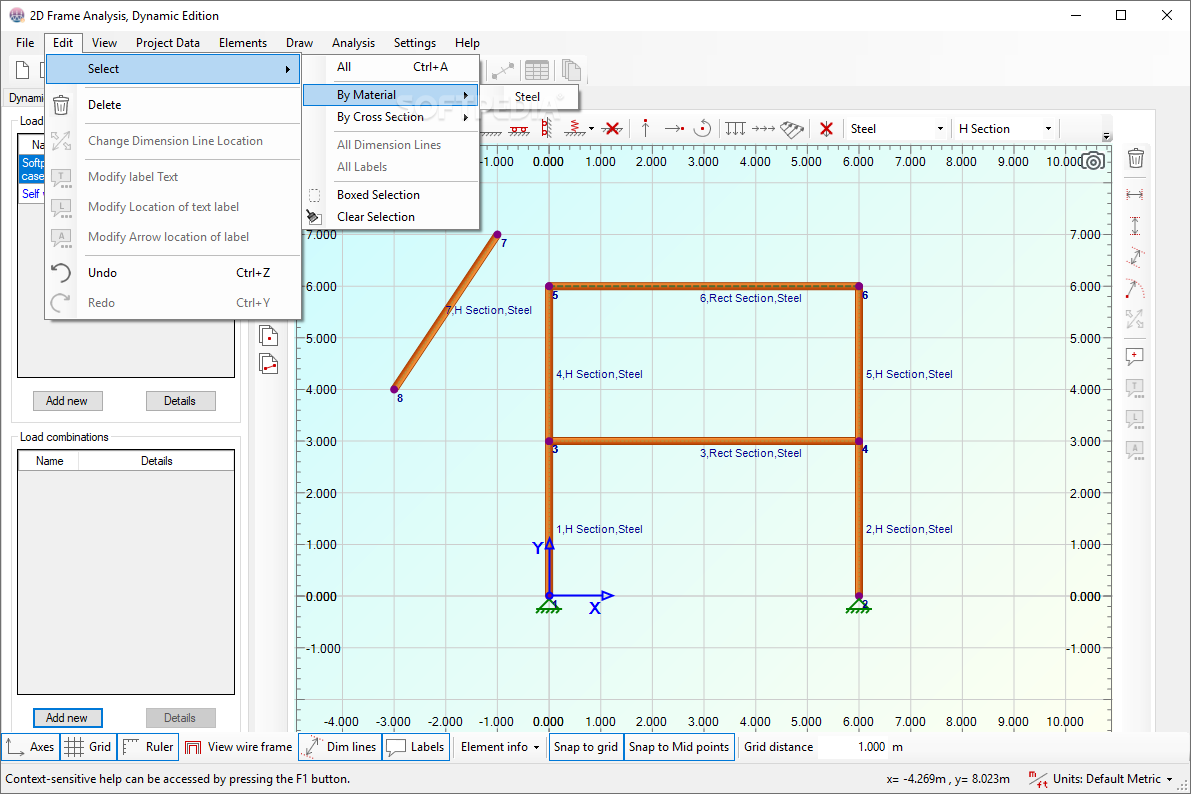Open the Help menu
The image size is (1191, 794).
tap(467, 43)
